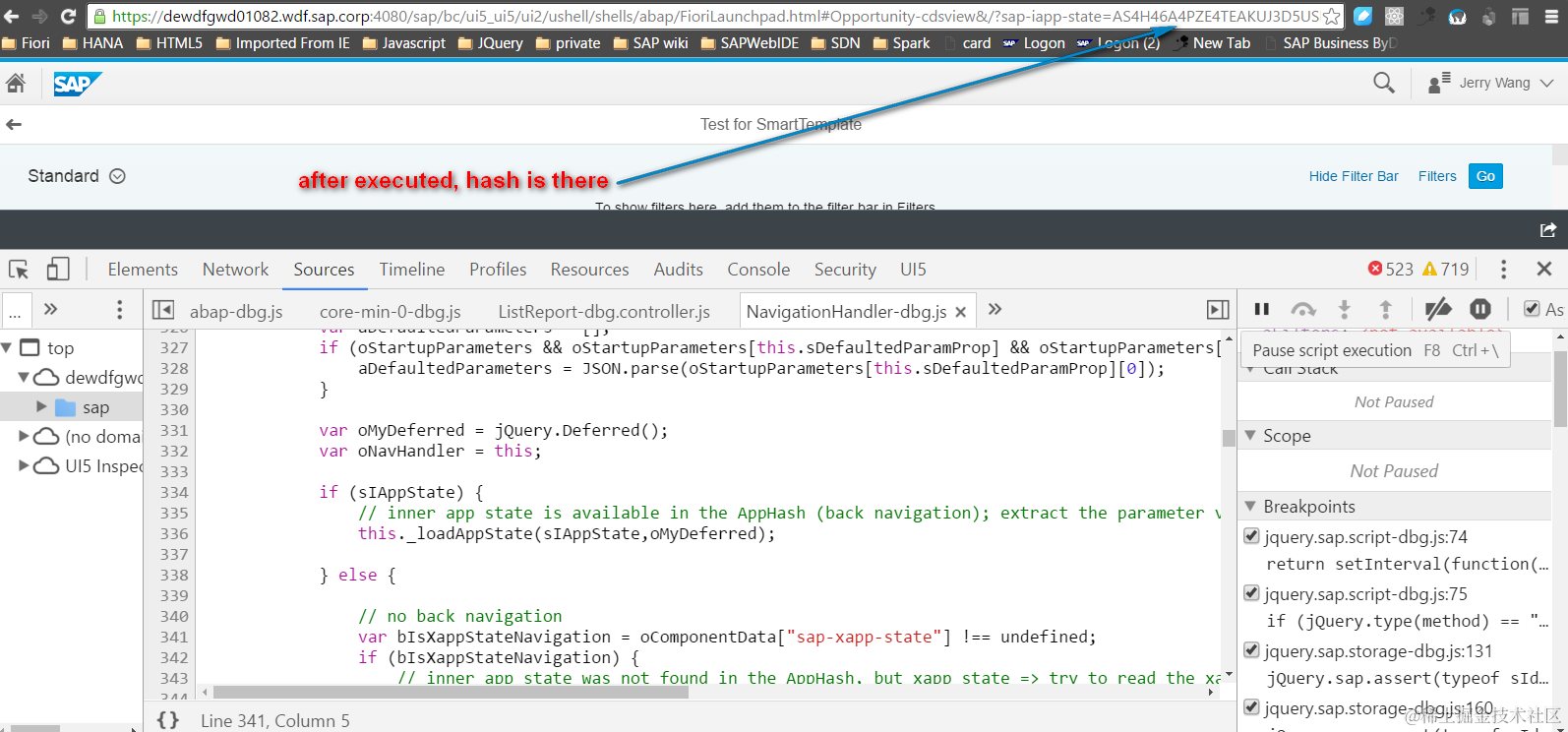This screenshot has height=732, width=1568.
Task: Open the Chrome menu hamburger icon
Action: click(1551, 16)
